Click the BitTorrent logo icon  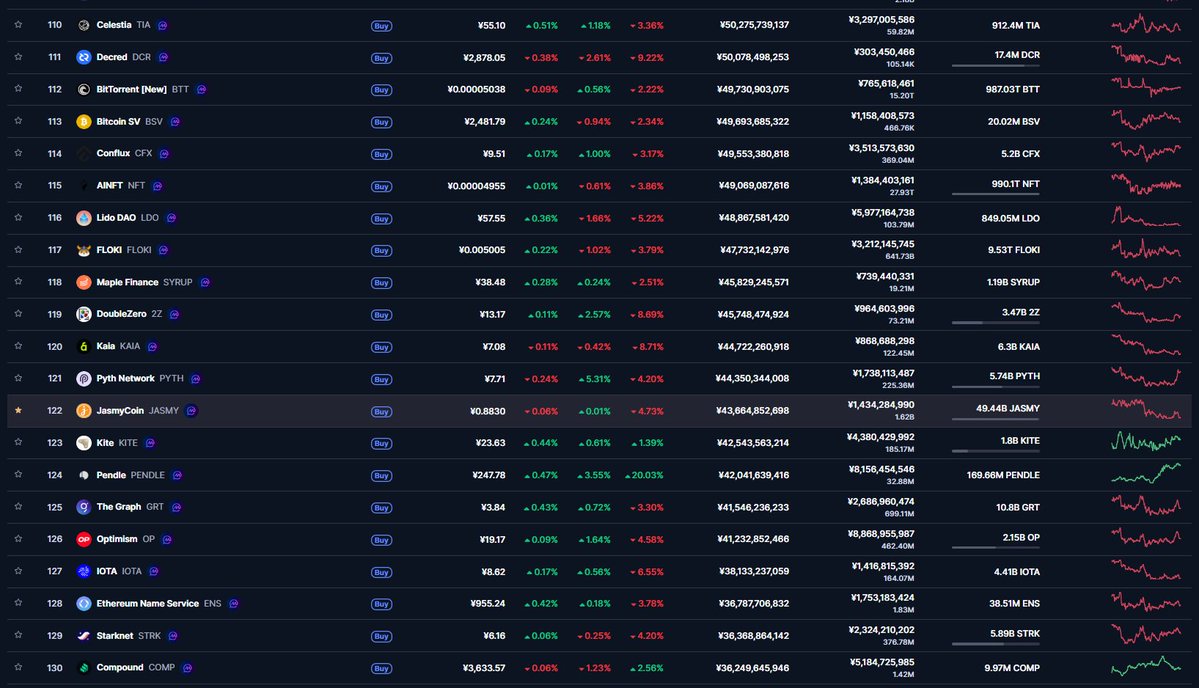84,89
